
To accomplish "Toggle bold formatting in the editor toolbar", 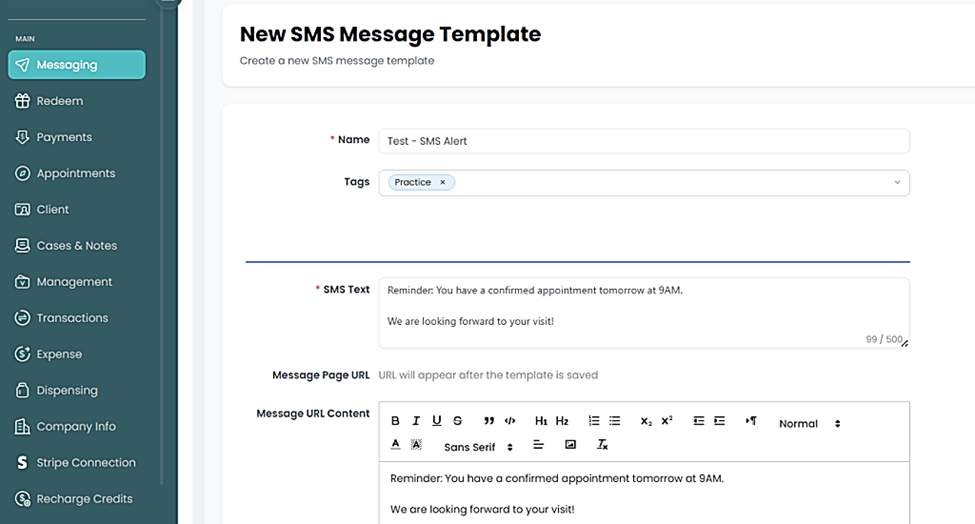I will (x=395, y=422).
